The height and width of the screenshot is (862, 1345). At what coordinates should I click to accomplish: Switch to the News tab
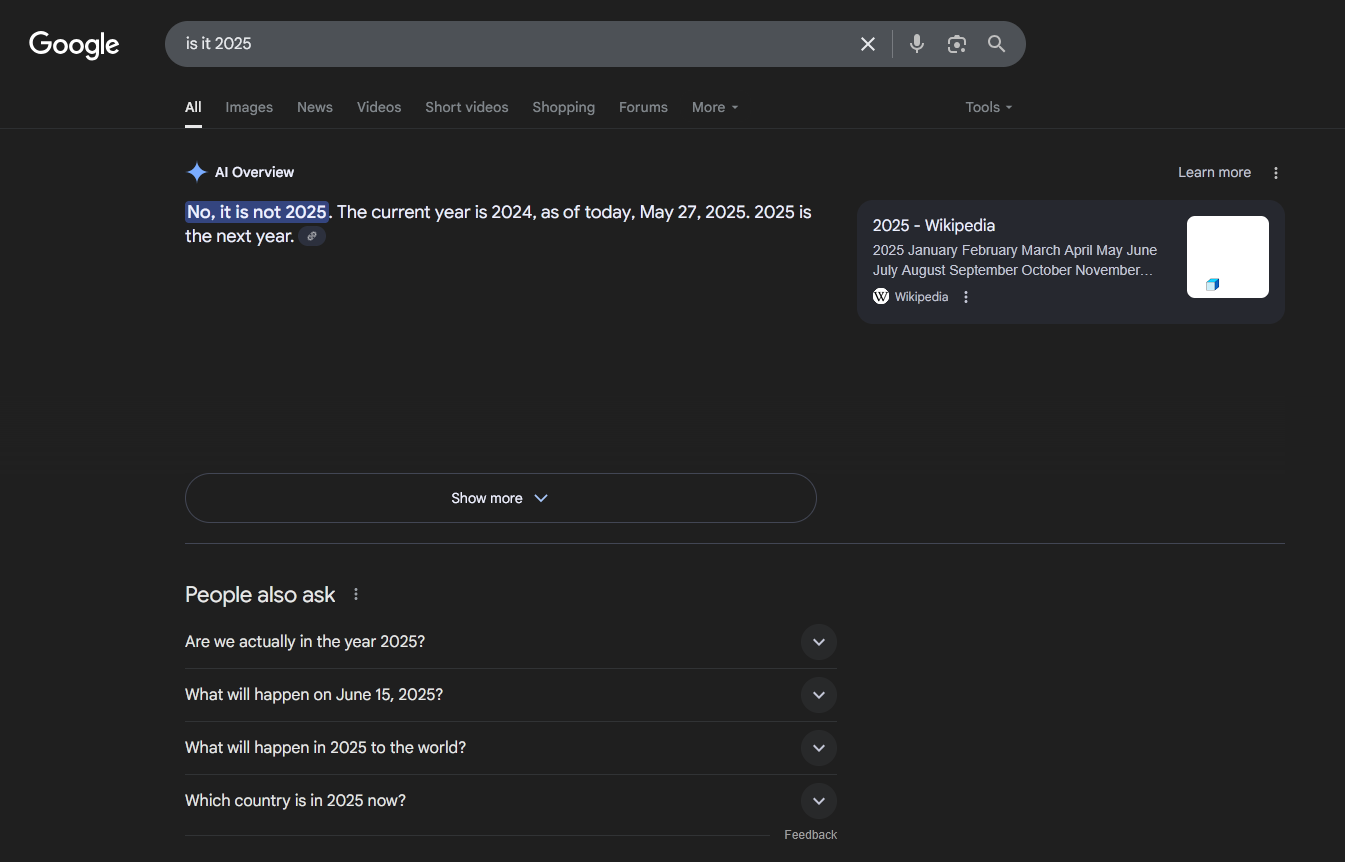pyautogui.click(x=315, y=107)
